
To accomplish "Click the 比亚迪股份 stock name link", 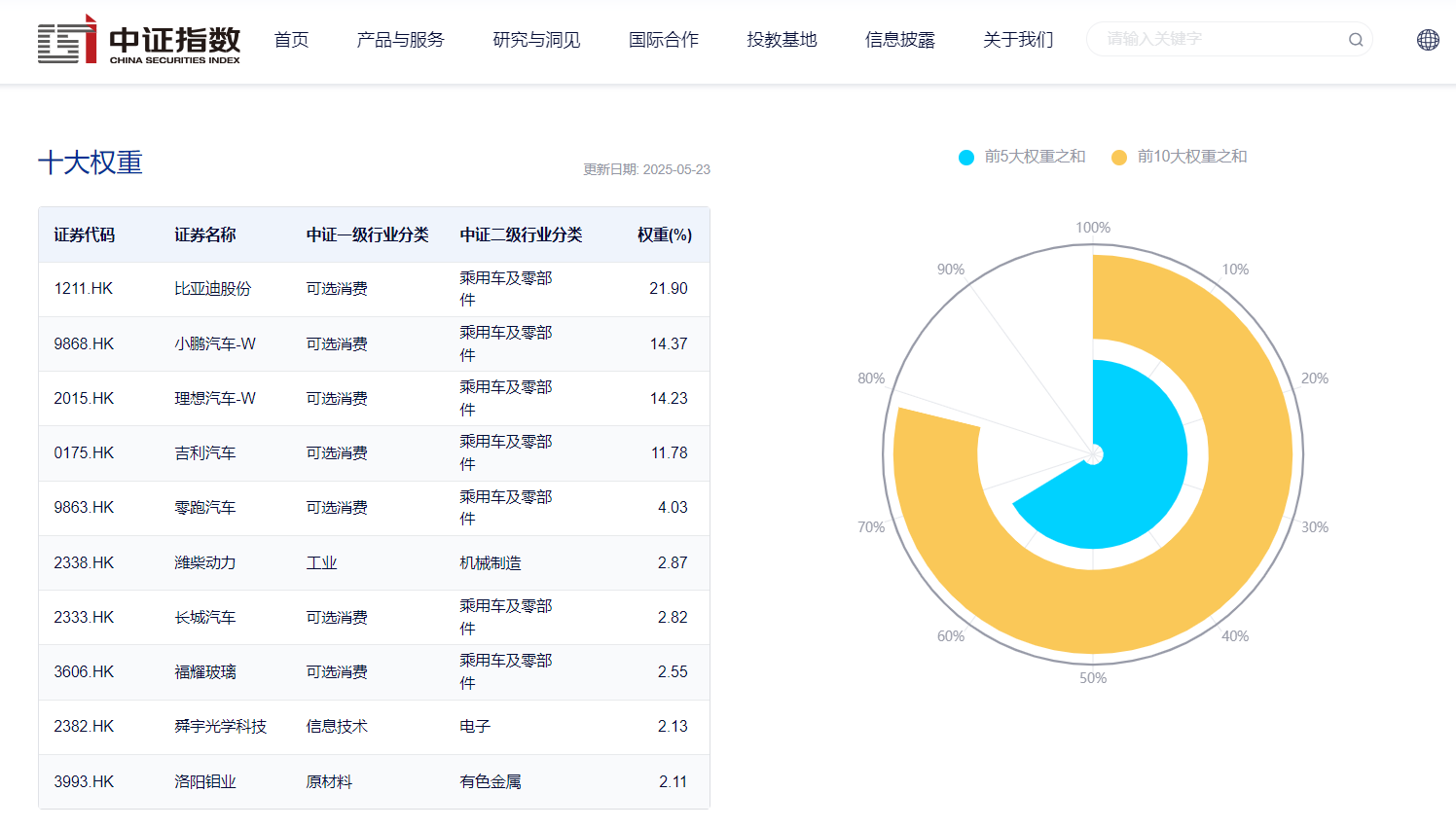I will [215, 288].
